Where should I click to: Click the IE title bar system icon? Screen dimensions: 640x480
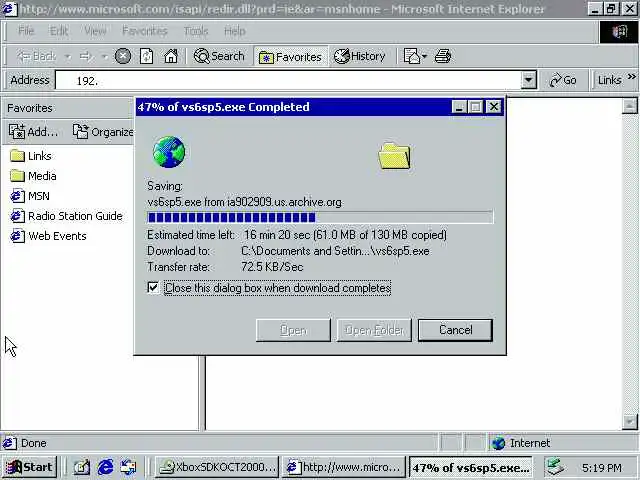[x=9, y=9]
